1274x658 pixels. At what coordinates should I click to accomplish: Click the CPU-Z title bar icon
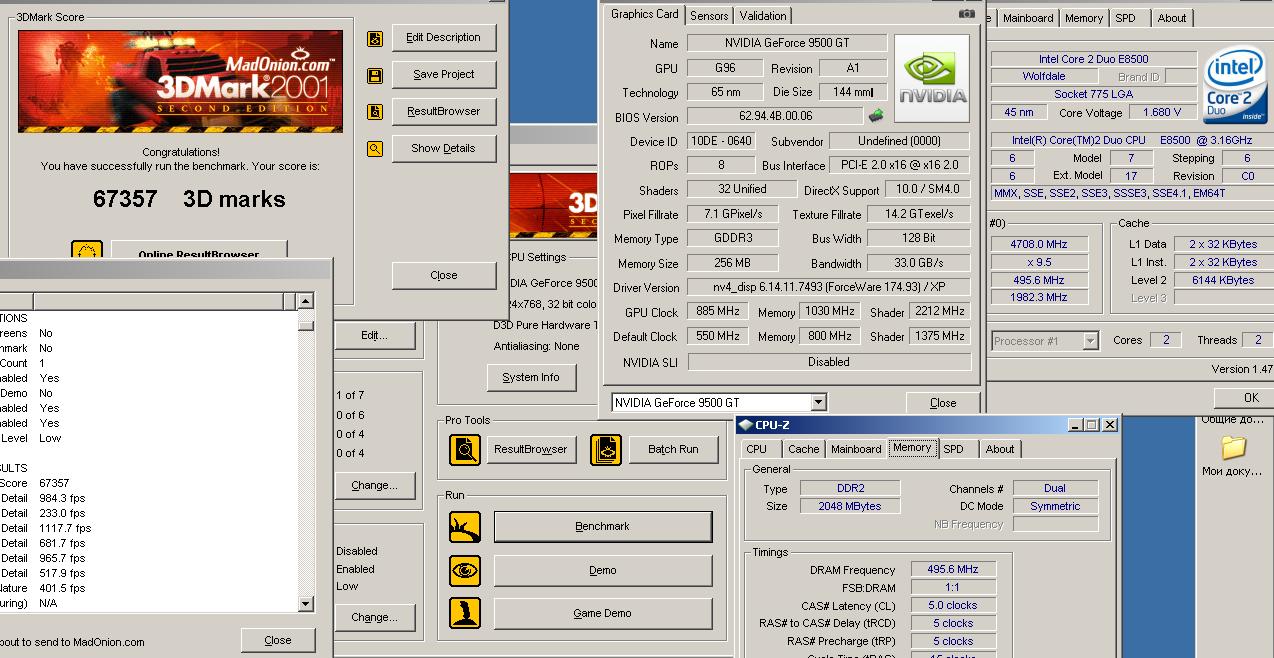746,425
